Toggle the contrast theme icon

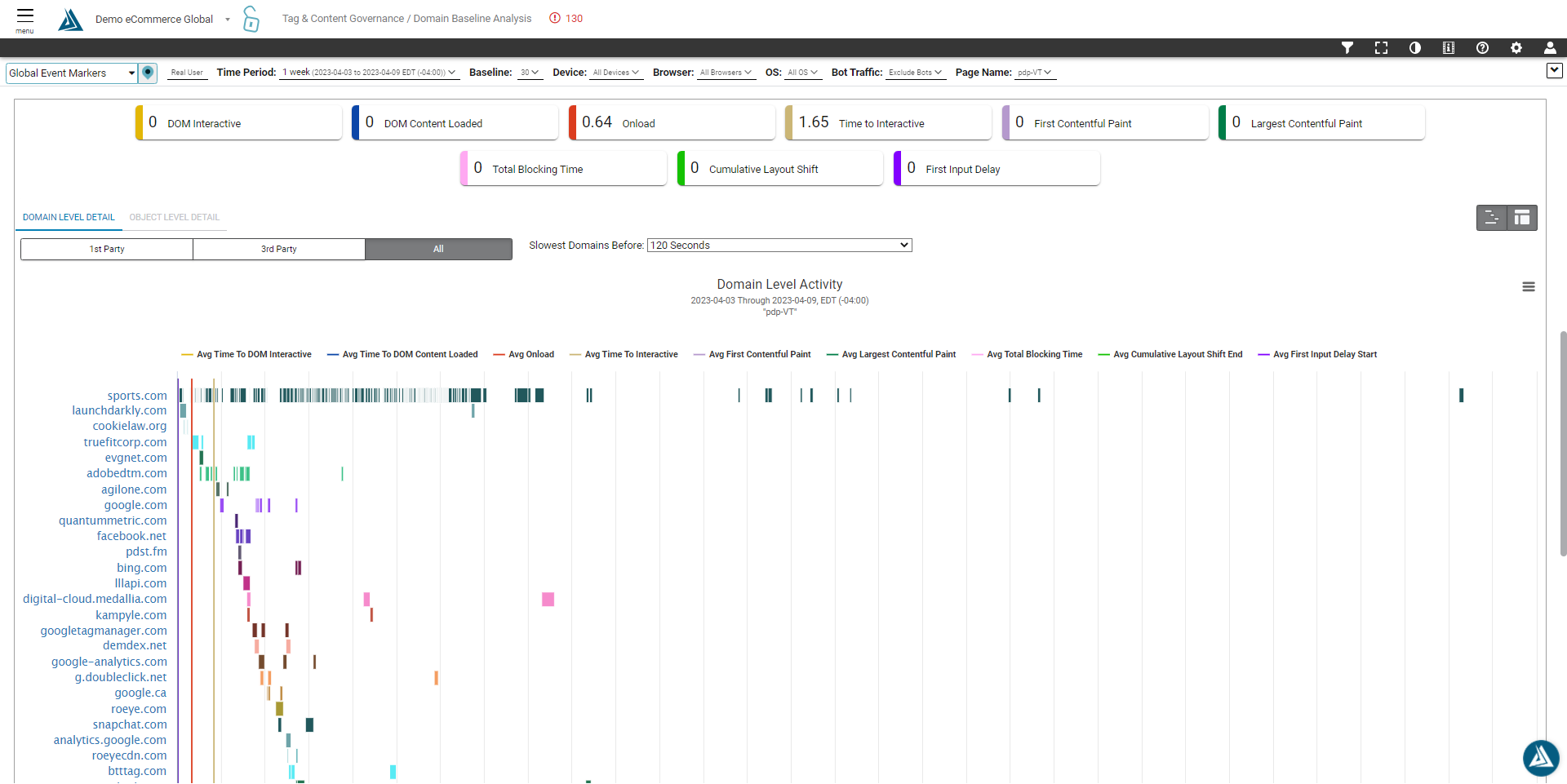(1415, 48)
